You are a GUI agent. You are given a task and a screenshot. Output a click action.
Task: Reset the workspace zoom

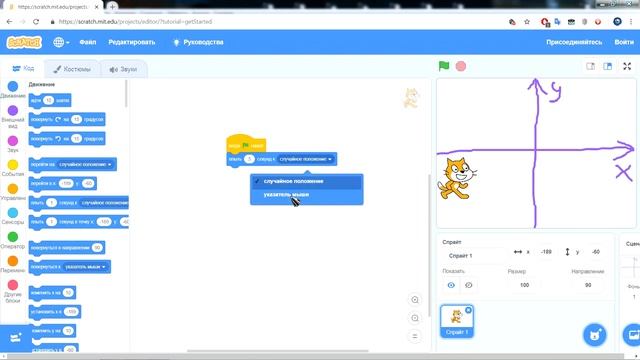pyautogui.click(x=415, y=336)
